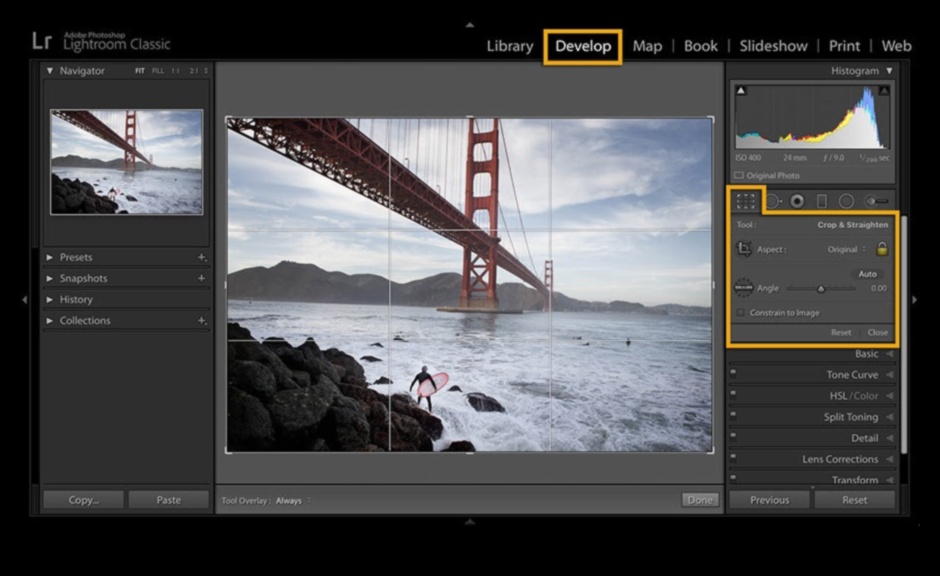The image size is (940, 576).
Task: Switch to the Library module
Action: click(x=509, y=46)
